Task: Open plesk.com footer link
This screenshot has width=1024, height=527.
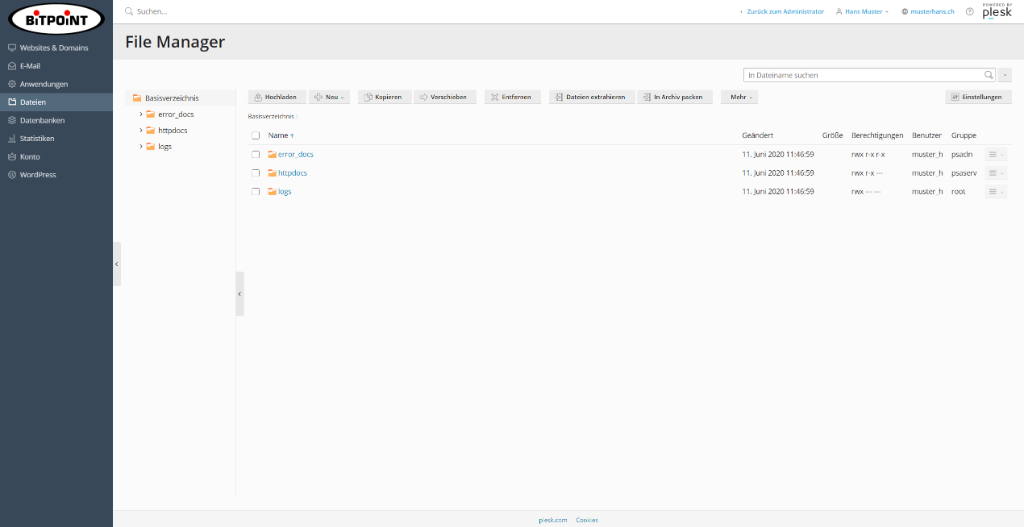Action: [x=552, y=520]
